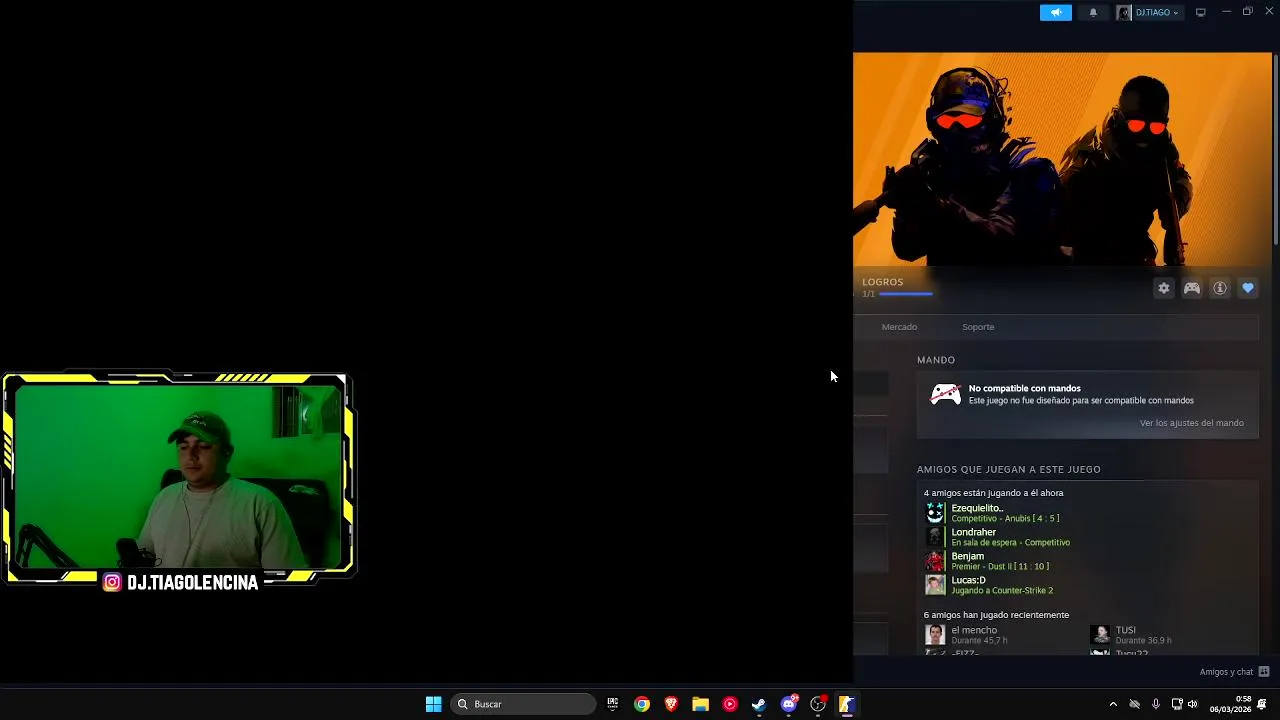Click '6 amigos han jugado recientemente' text

pyautogui.click(x=996, y=615)
